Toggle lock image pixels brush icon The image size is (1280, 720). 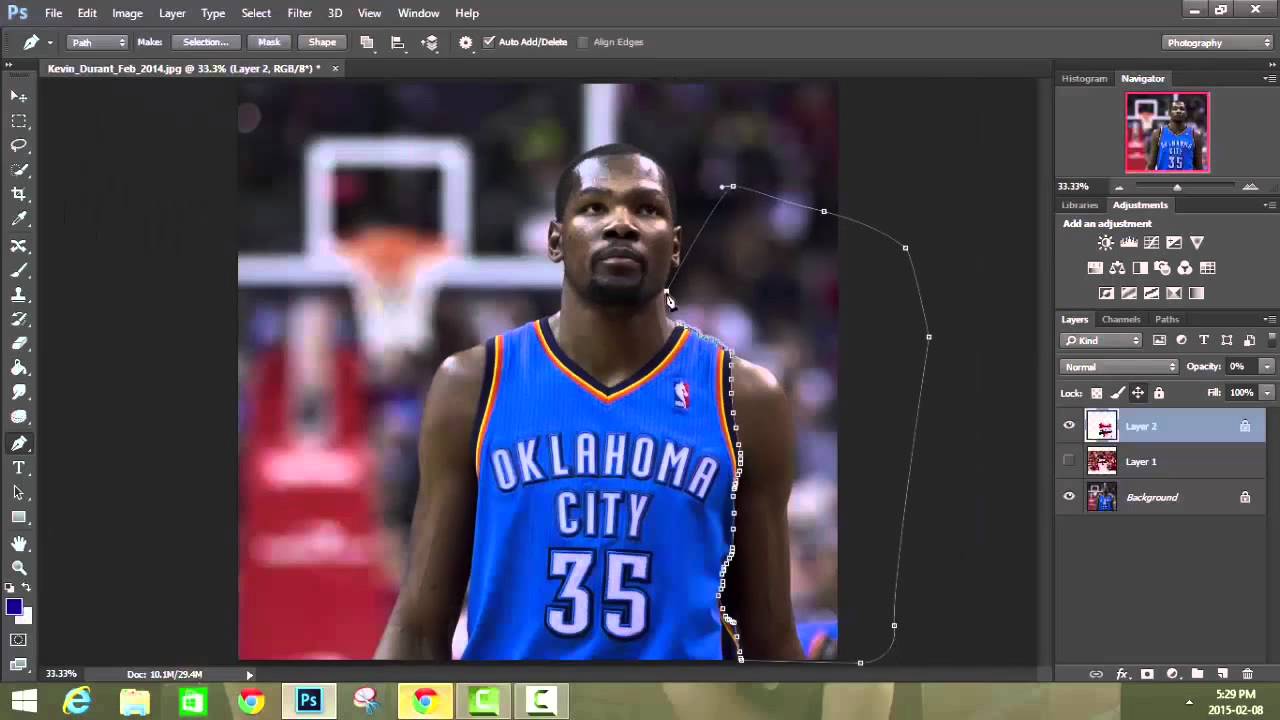[1118, 393]
